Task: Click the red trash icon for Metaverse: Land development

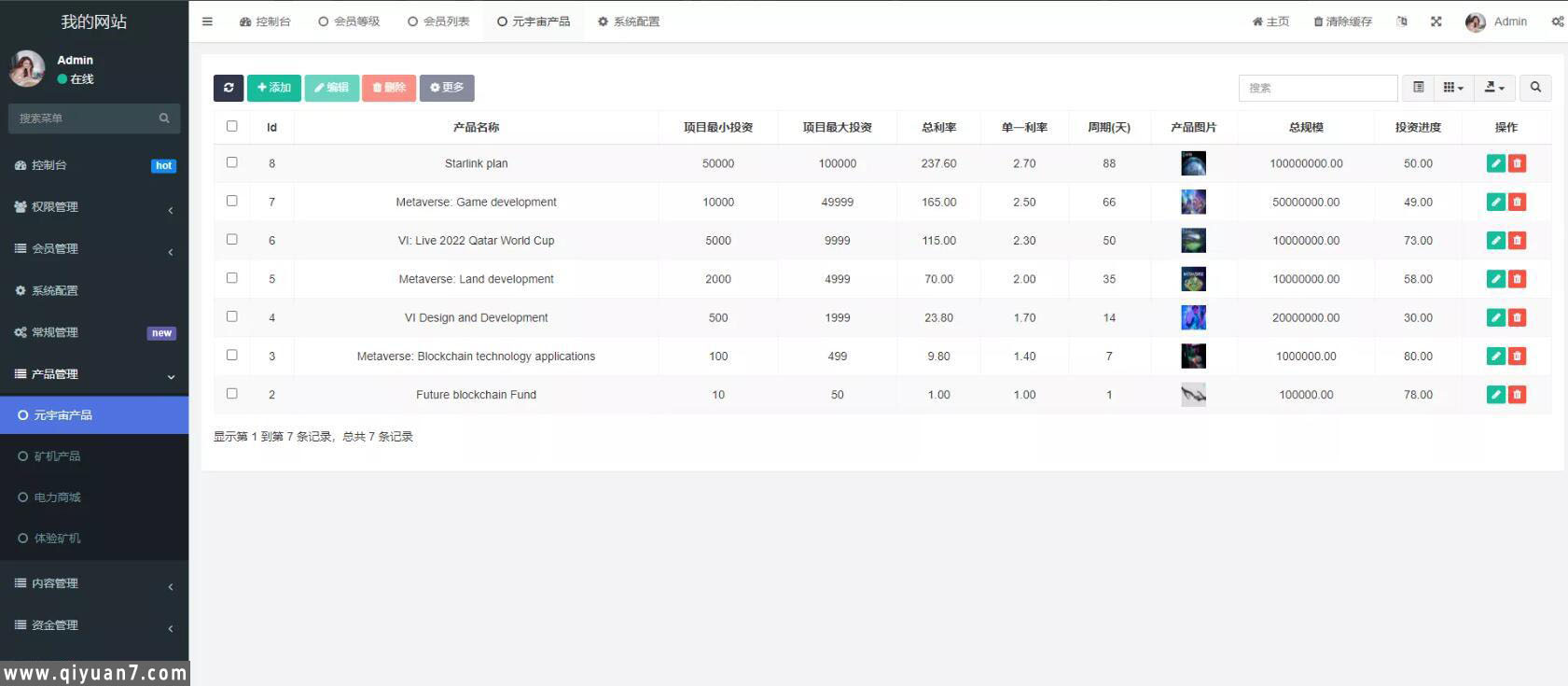Action: (1518, 279)
